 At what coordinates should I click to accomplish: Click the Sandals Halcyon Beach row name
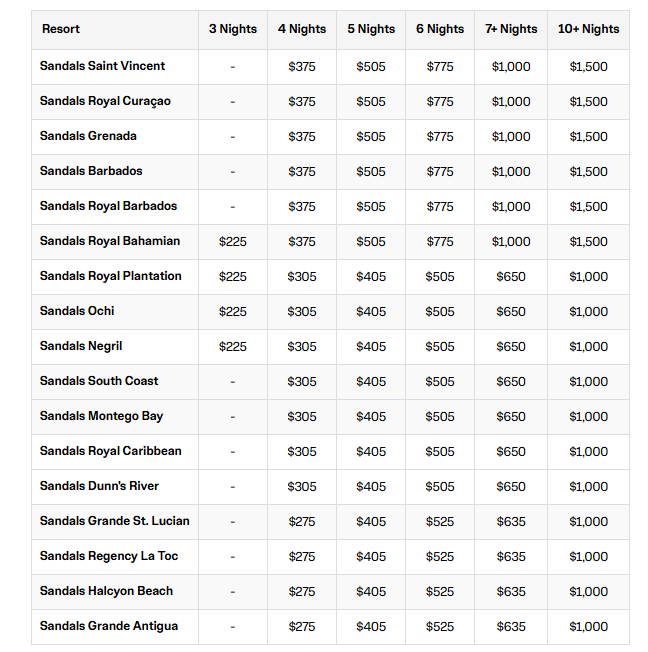[106, 591]
